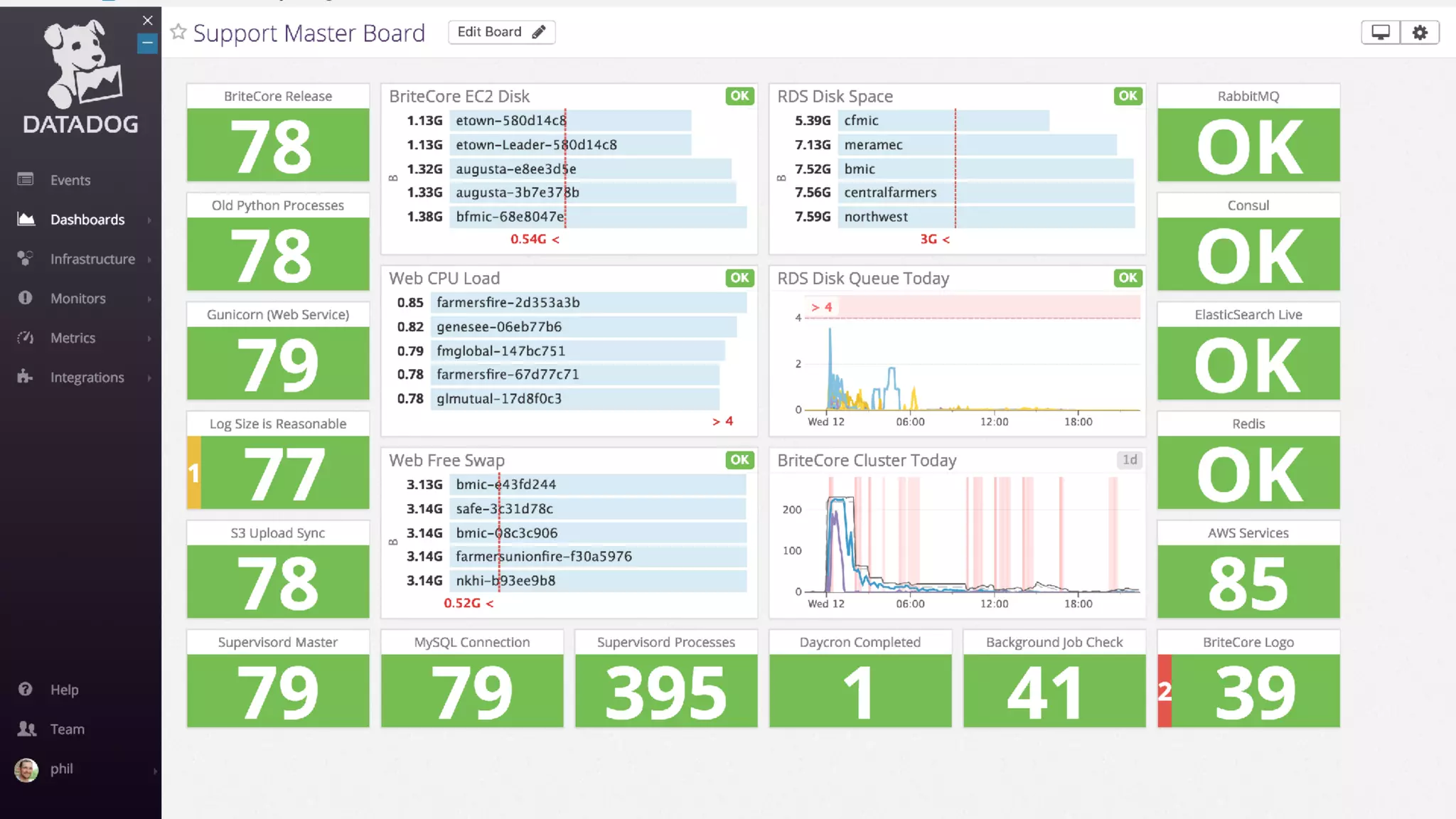Expand the Integrations submenu arrow

149,378
